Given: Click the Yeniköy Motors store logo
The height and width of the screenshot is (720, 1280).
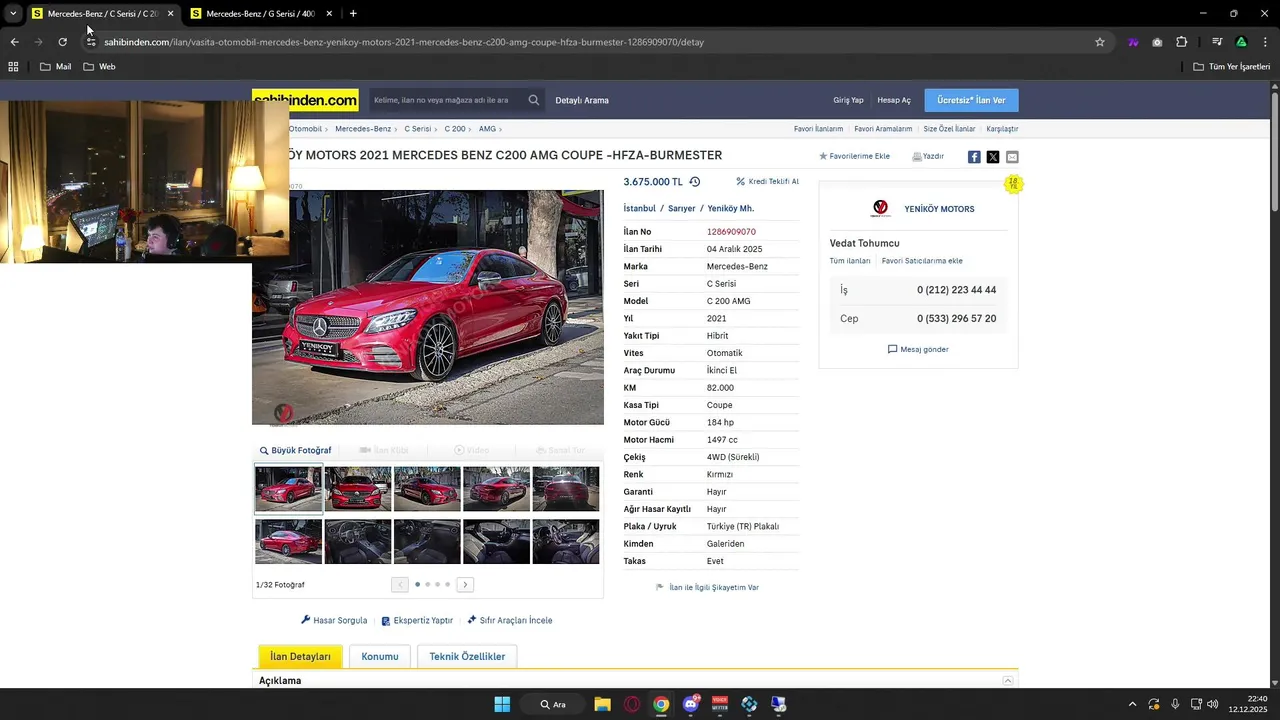Looking at the screenshot, I should [880, 209].
